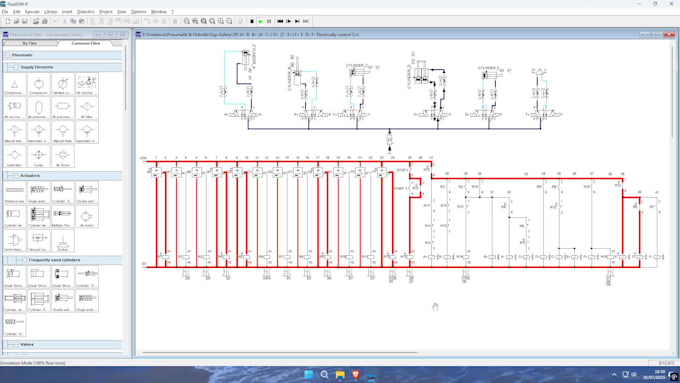Print the circuit using the printer icon

44,21
